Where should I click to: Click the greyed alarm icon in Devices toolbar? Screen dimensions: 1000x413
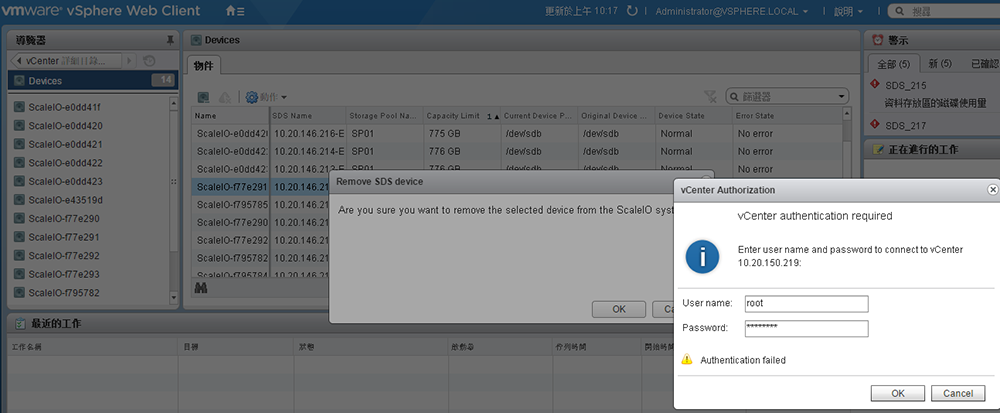click(224, 97)
